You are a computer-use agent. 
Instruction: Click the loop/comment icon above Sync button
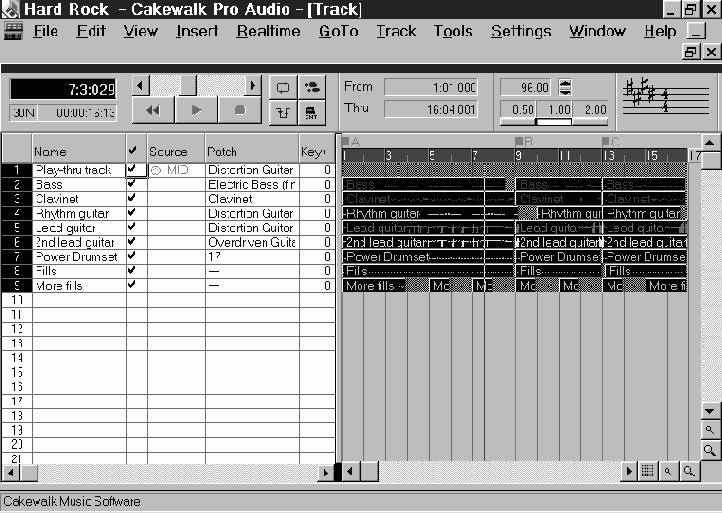[x=283, y=87]
